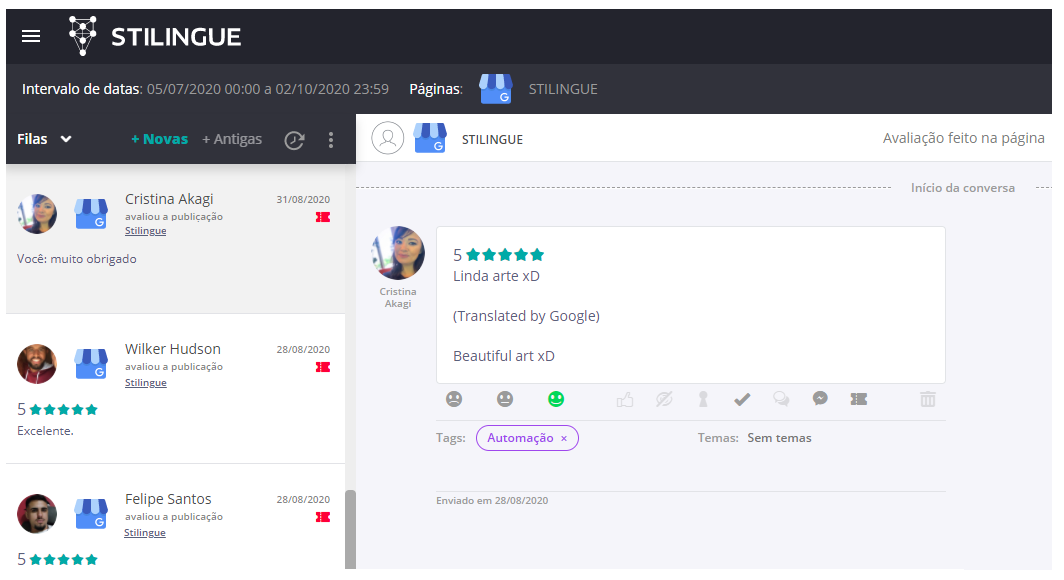Open ticket flag for Wilker Hudson
The image size is (1064, 580).
click(323, 367)
